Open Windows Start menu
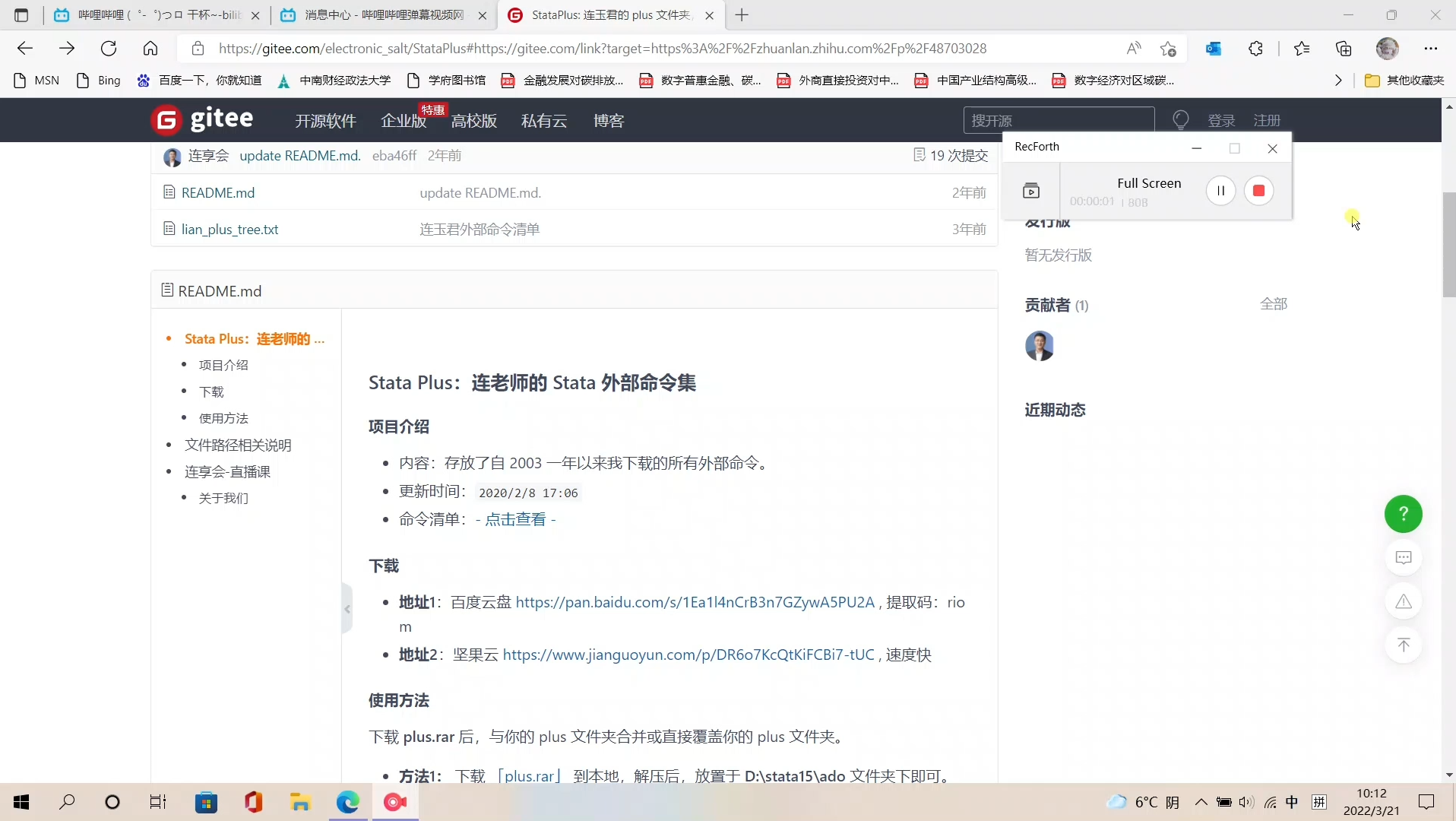The height and width of the screenshot is (821, 1456). point(21,802)
